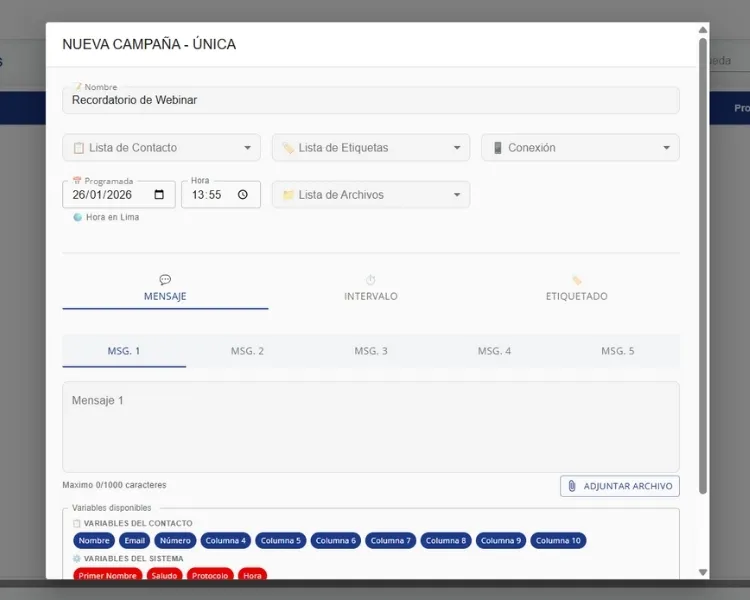
Task: Click the tag icon above Etiquetado
Action: click(576, 280)
